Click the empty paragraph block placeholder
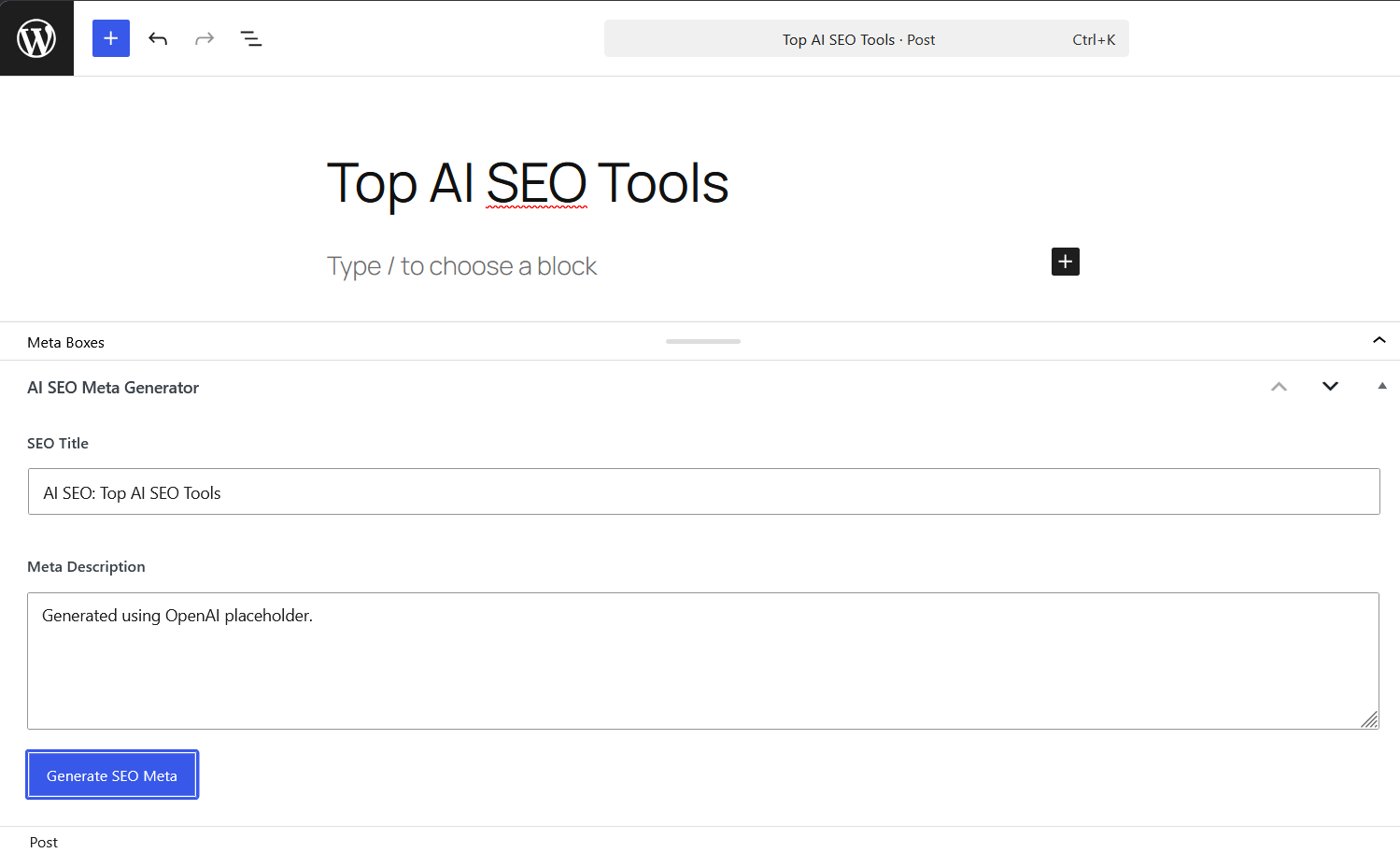Screen dimensions: 1400x853 (461, 266)
